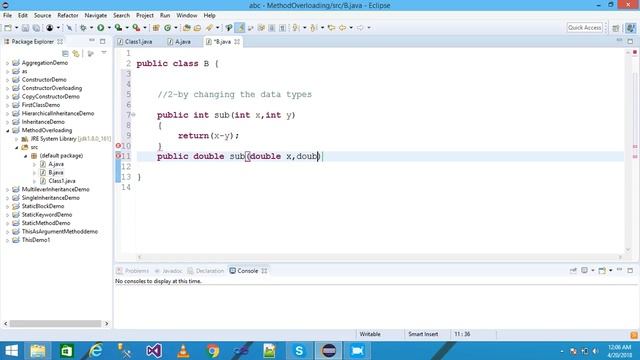
Task: Expand the AggregationDemo project
Action: pos(7,63)
